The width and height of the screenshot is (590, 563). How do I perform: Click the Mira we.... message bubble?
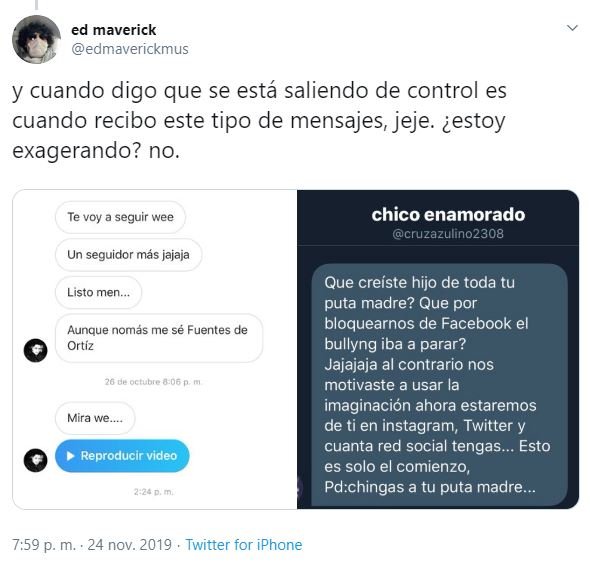pos(95,418)
